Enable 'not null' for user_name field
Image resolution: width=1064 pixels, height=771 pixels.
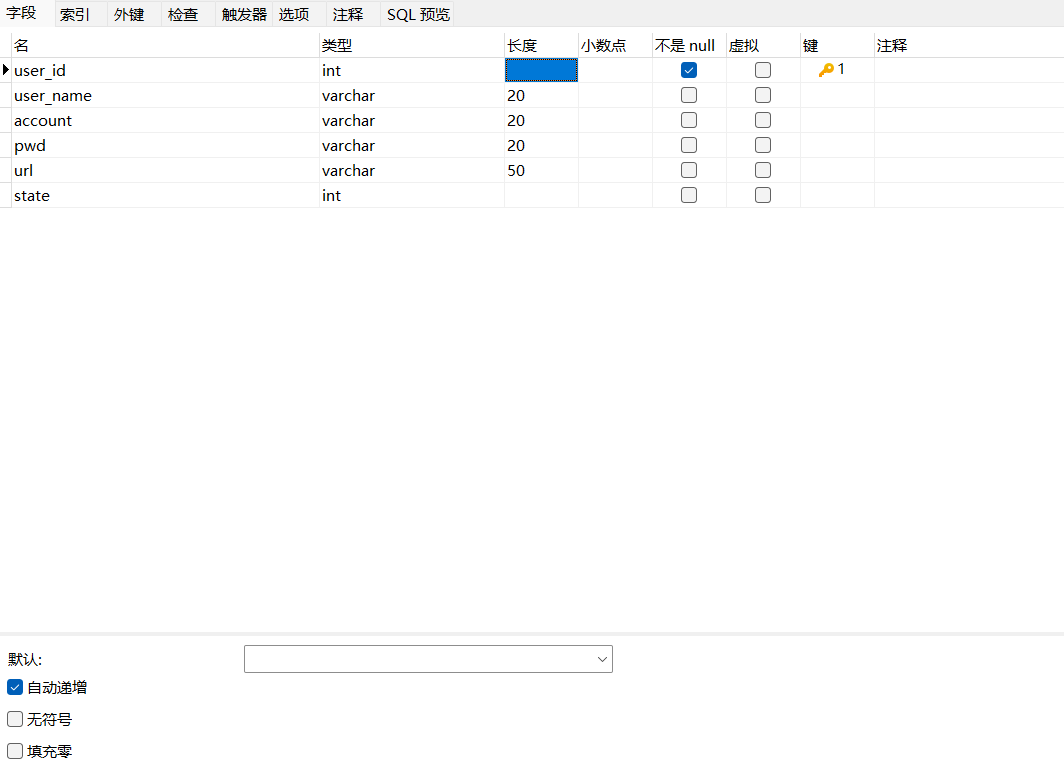pos(689,95)
